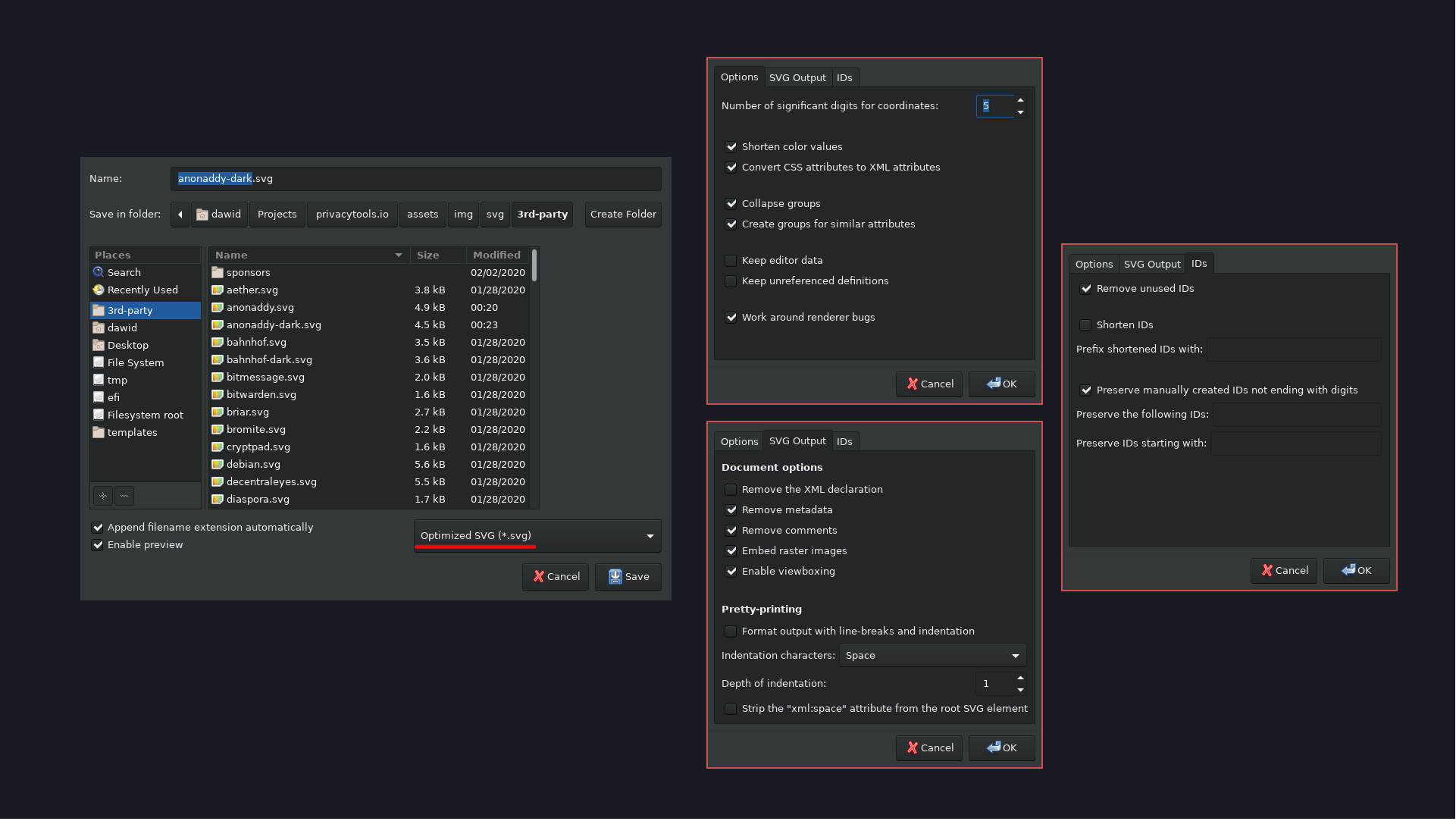
Task: Click the 3rd-party folder icon in Places
Action: [99, 310]
